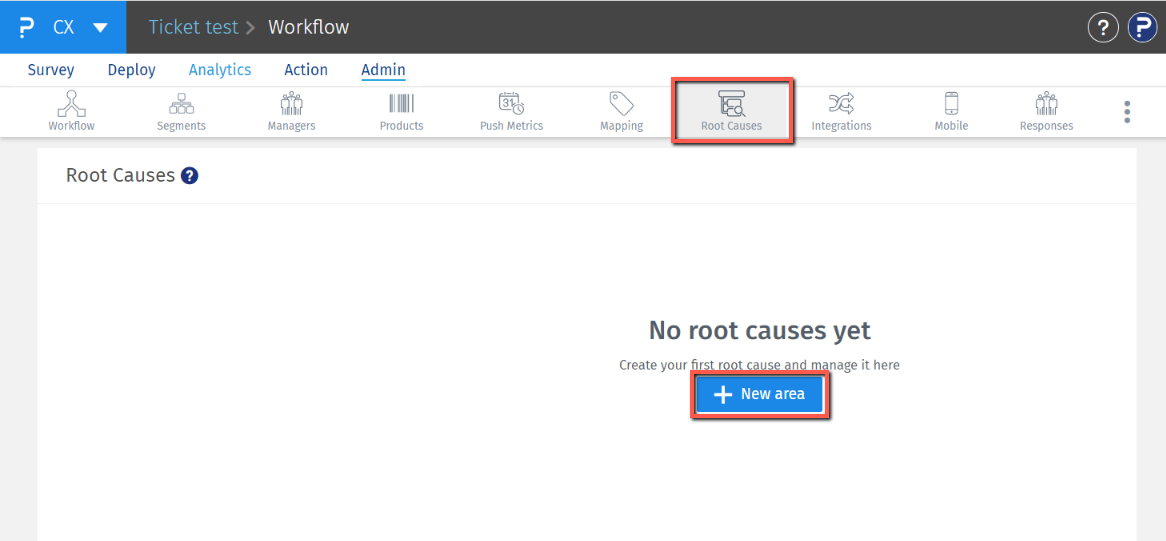Open the three-dot more options menu

click(1127, 111)
